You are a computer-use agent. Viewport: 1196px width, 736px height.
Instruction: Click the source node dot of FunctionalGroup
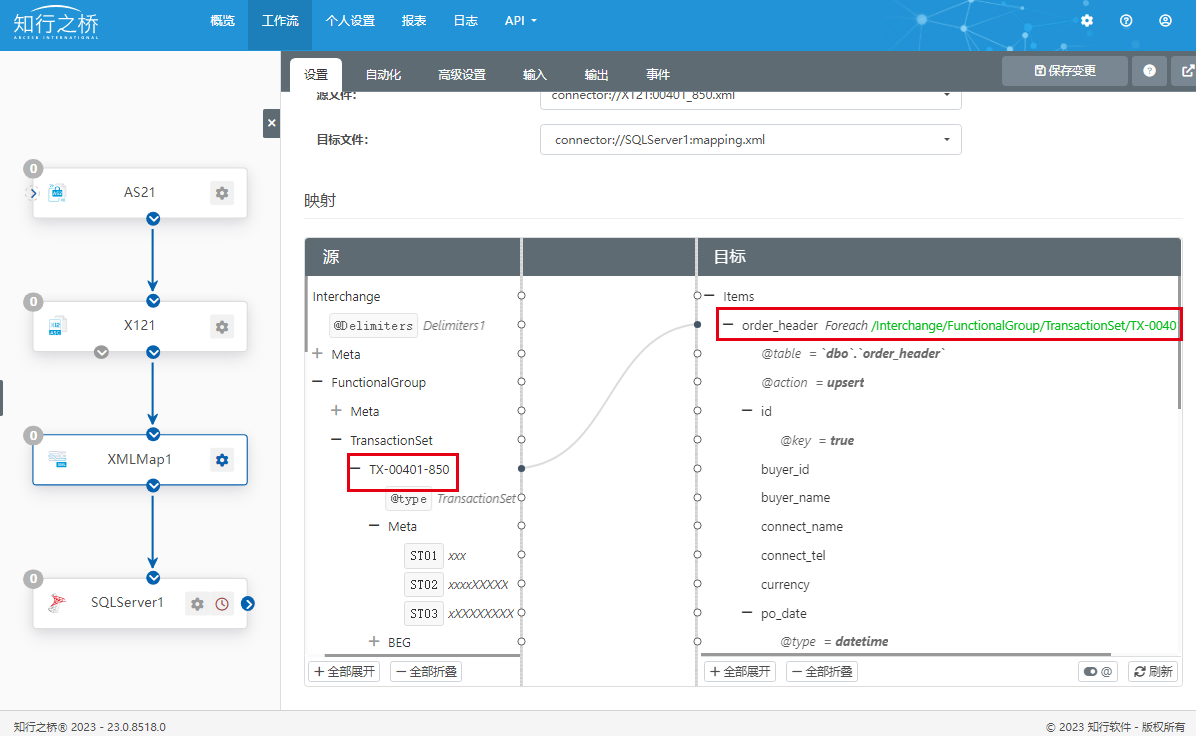[522, 381]
